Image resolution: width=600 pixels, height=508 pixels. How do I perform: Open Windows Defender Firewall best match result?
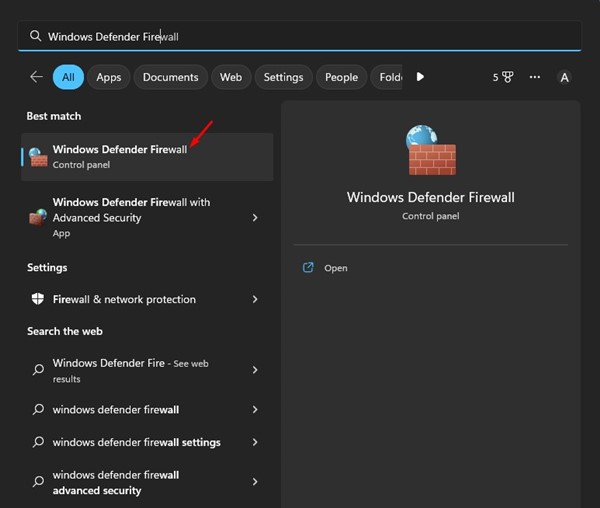(147, 157)
